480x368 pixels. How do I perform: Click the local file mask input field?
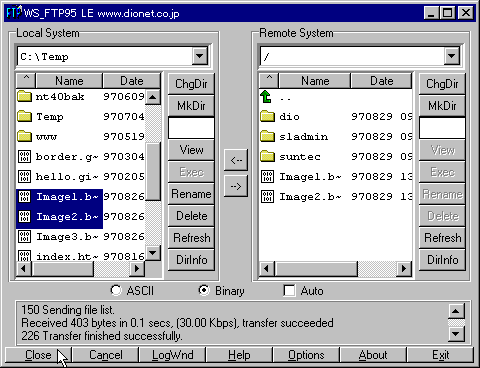[191, 128]
